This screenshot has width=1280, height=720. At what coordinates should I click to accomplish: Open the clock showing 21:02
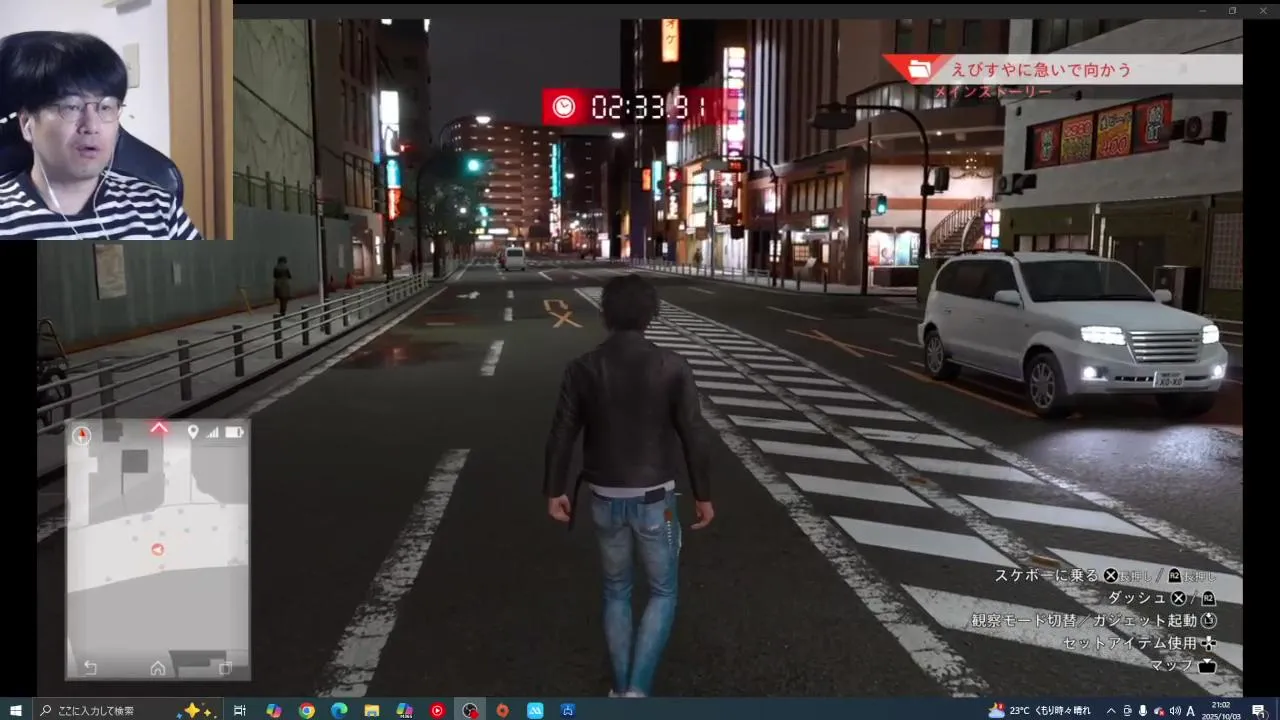(x=1221, y=710)
